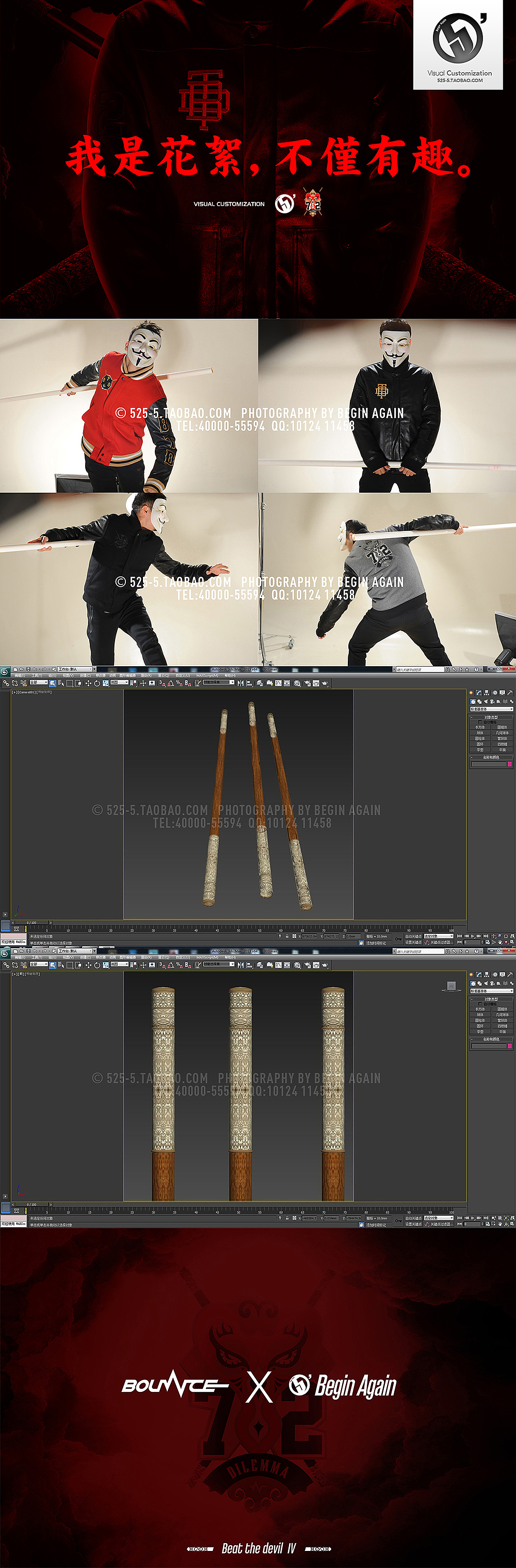Open Utilities hammer tab in lower 3ds Max panel
The image size is (516, 1568).
510,975
